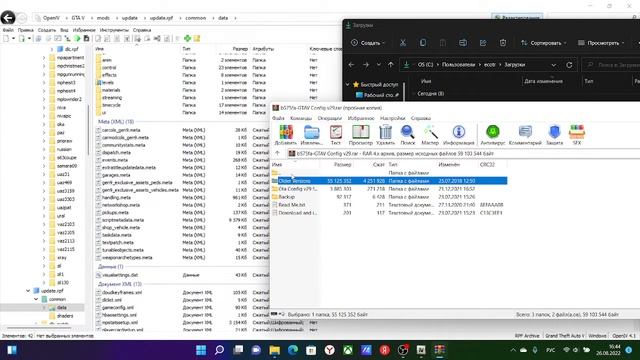Screen dimensions: 640x360
Task: Open WinRAR Мастер (Wizard) wand icon
Action: [430, 134]
